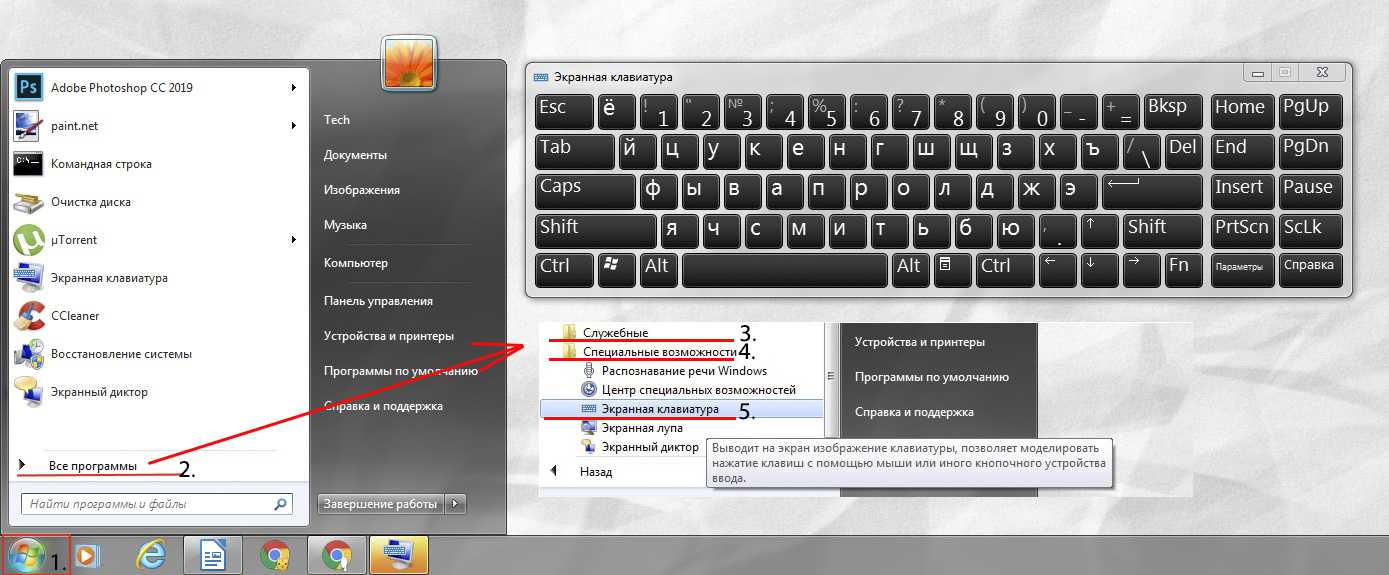Open first Chrome icon in the taskbar
The height and width of the screenshot is (575, 1389).
(275, 555)
